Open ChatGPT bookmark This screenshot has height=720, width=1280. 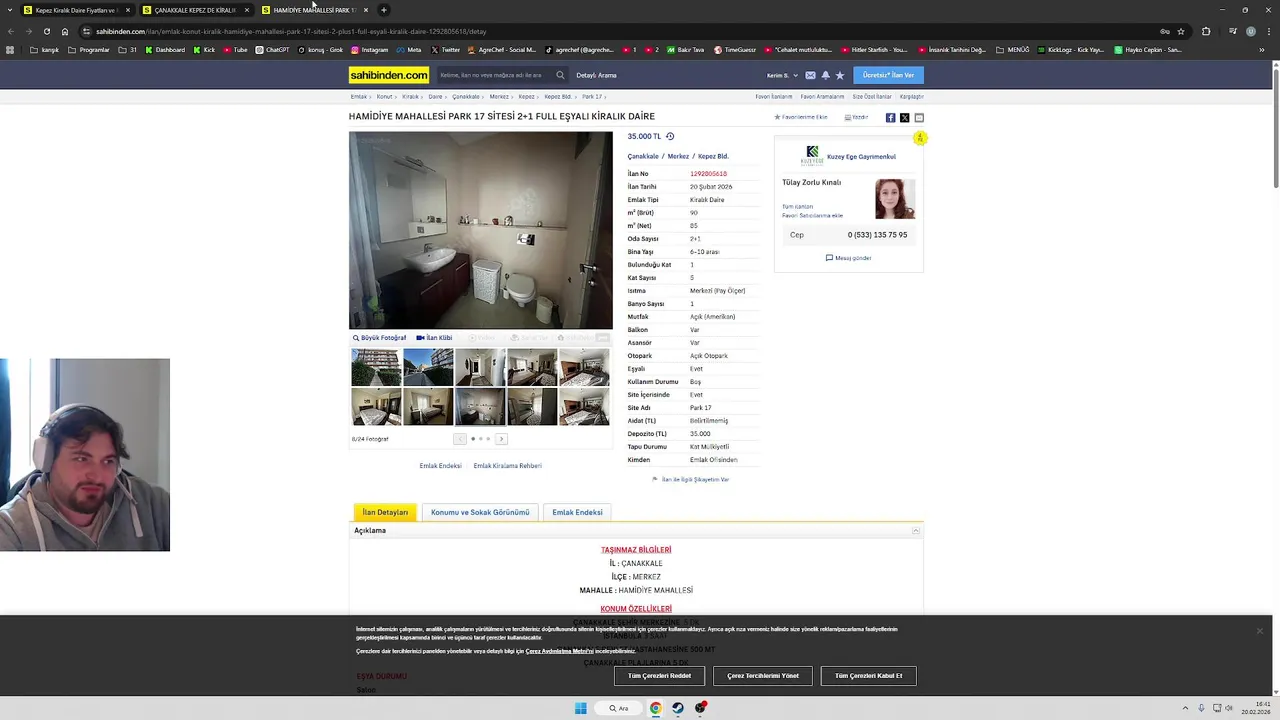pos(272,49)
